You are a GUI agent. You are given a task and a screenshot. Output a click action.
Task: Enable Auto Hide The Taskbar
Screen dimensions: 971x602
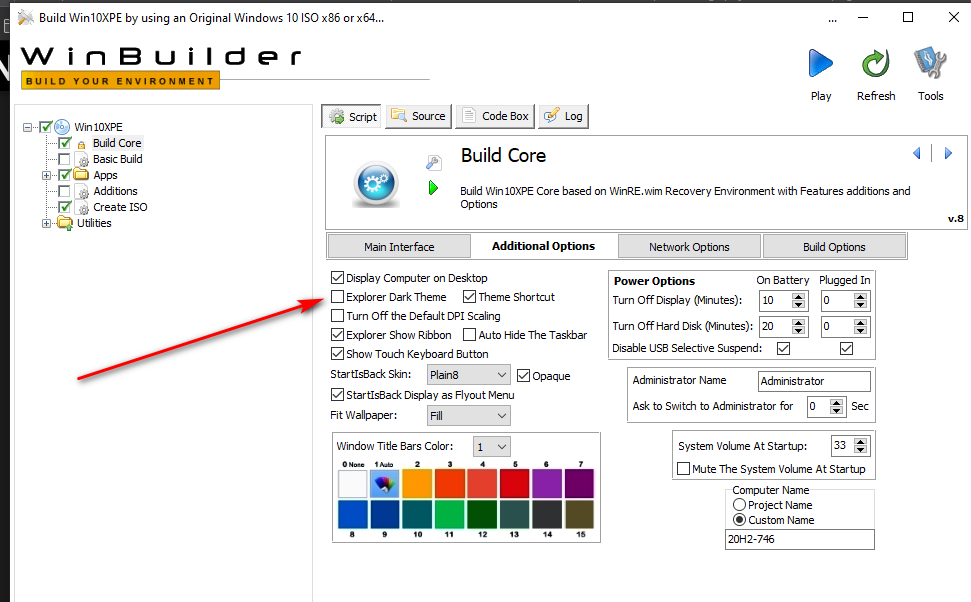coord(469,334)
